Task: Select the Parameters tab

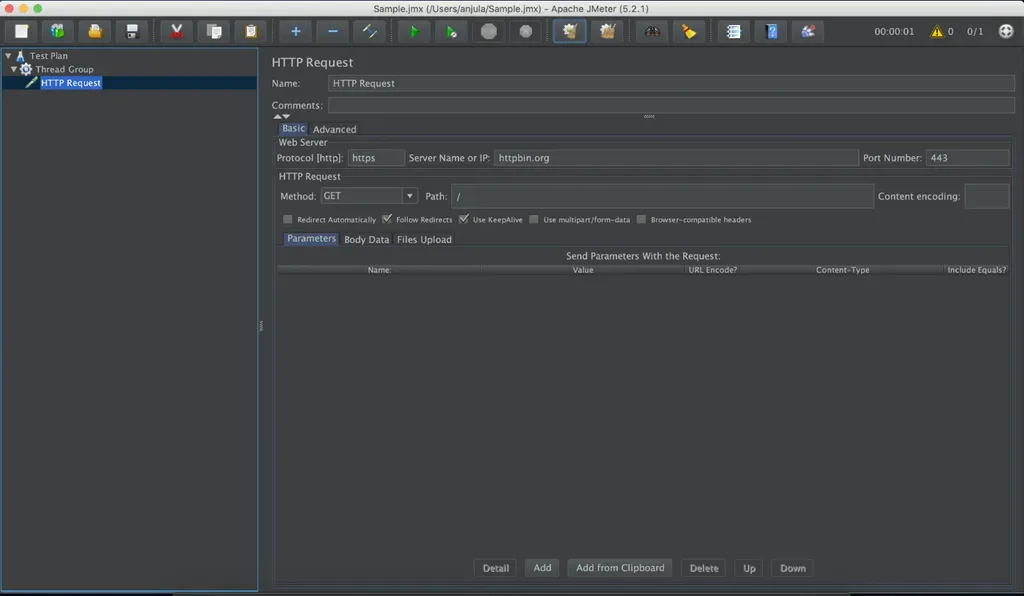Action: pos(311,239)
